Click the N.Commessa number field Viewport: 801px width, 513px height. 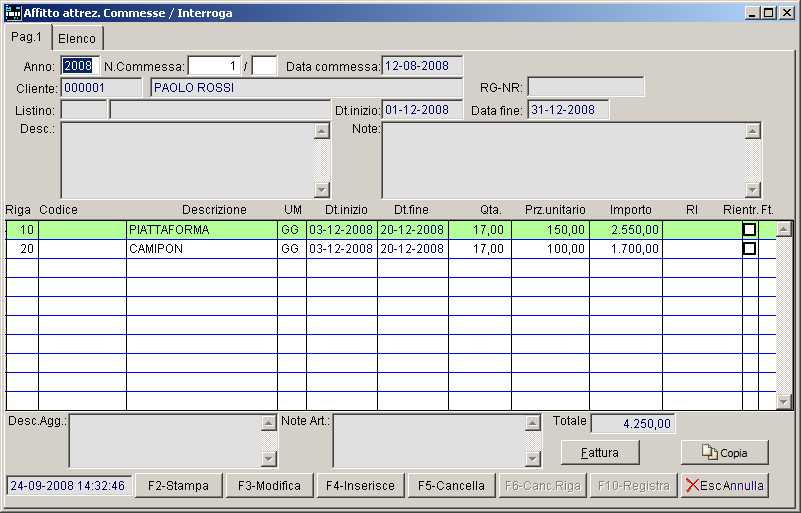215,66
